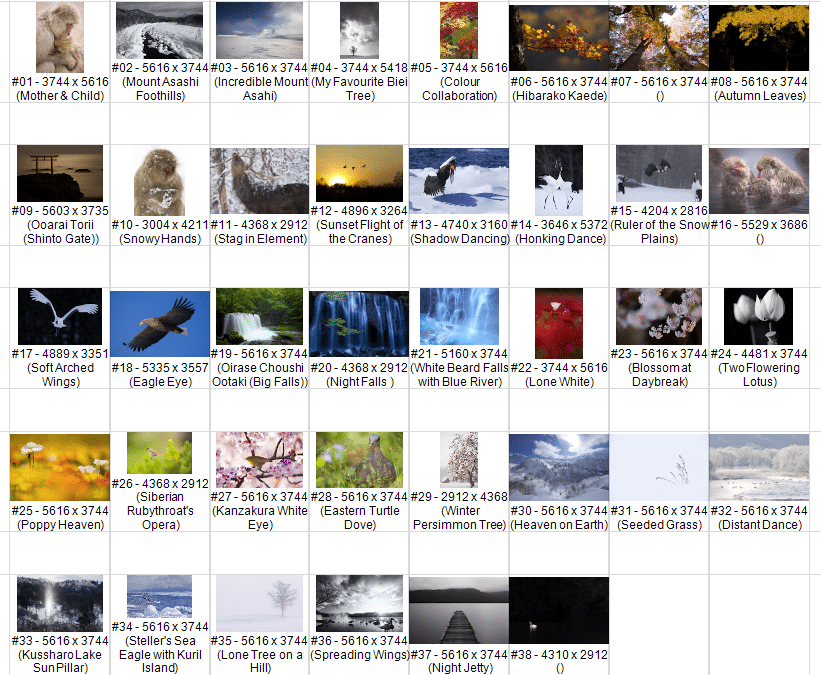The image size is (821, 675).
Task: Select the Soft Arched Wings photo
Action: tap(59, 316)
